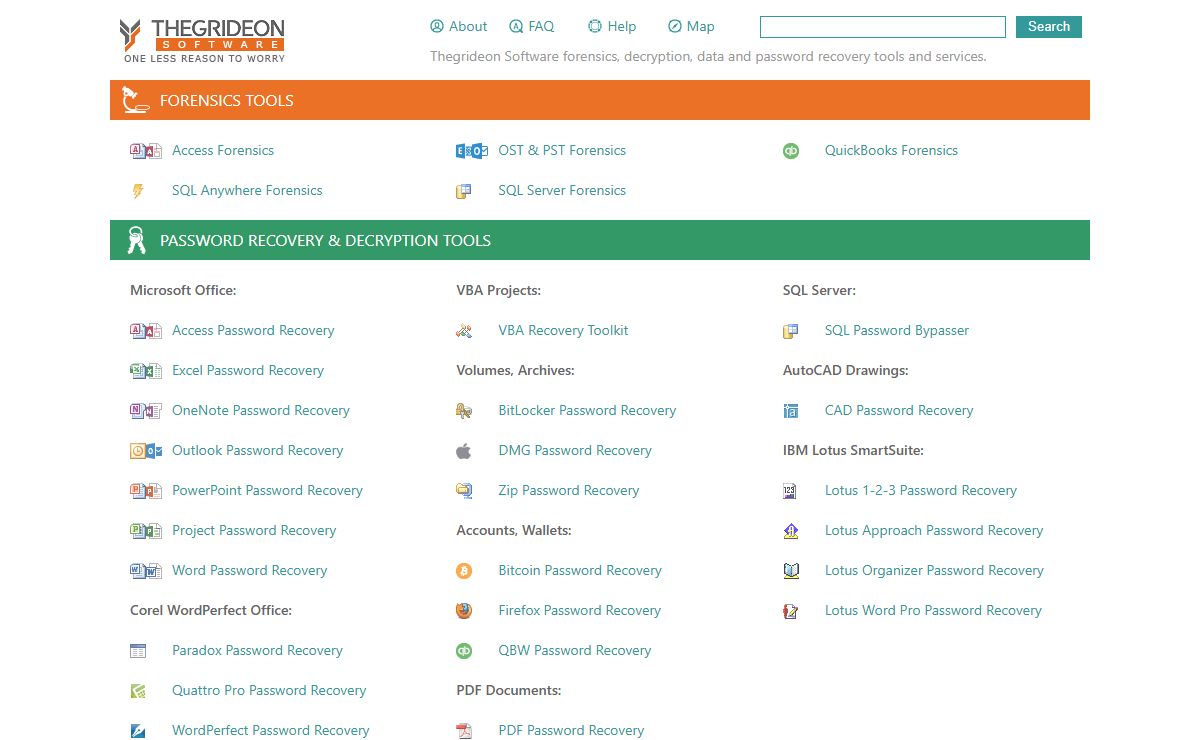Open the VBA Recovery Toolkit link
The height and width of the screenshot is (740, 1200).
tap(563, 331)
